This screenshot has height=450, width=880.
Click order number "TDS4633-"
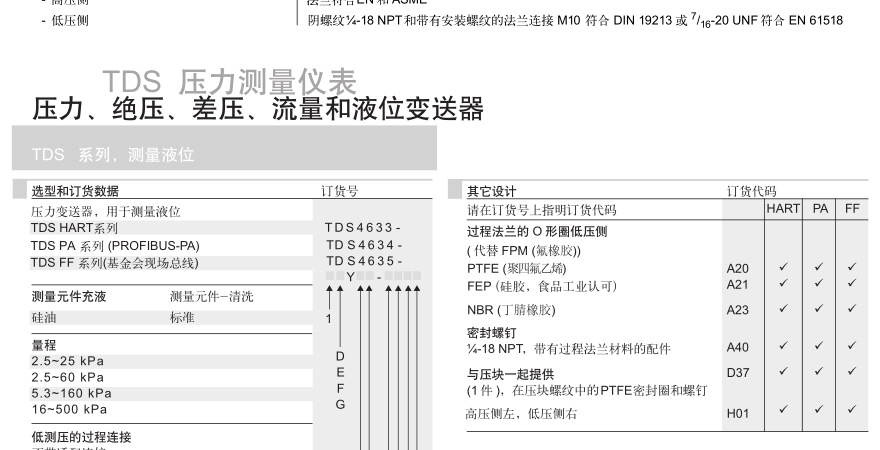pos(363,228)
